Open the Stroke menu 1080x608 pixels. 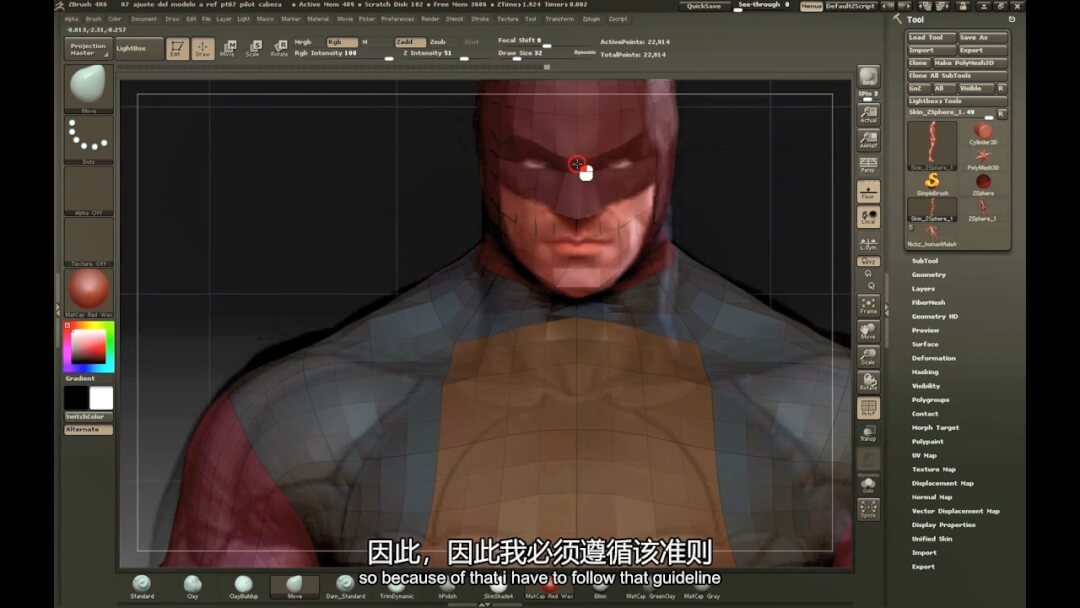tap(480, 19)
